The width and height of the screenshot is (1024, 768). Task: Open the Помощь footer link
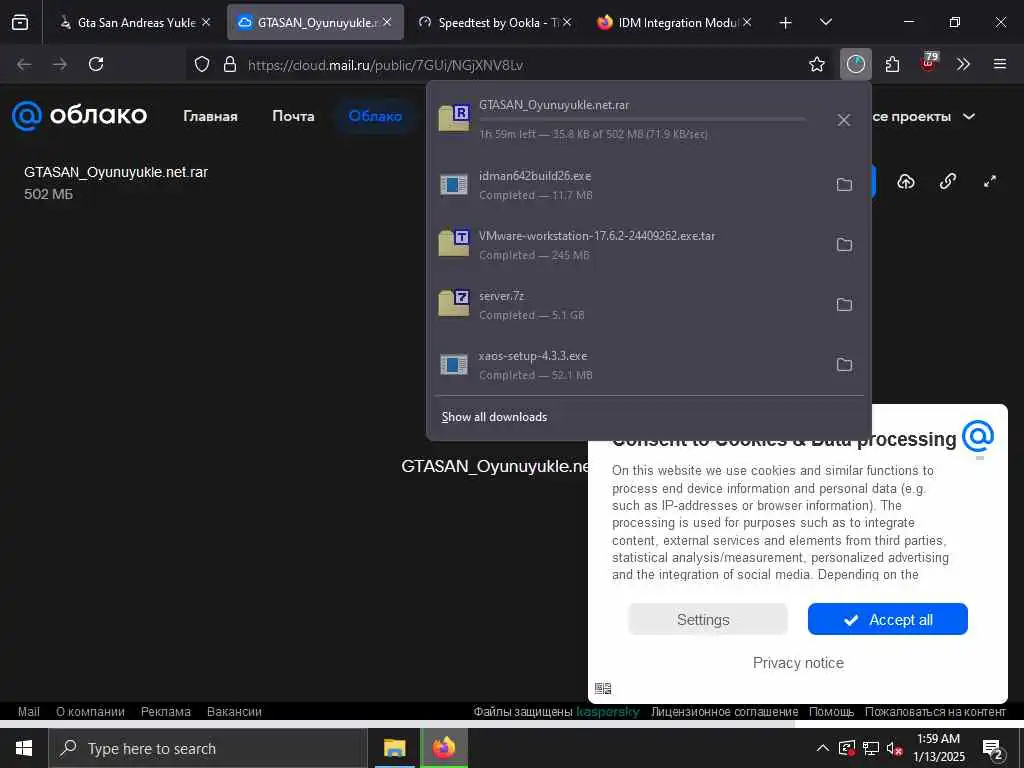(831, 712)
